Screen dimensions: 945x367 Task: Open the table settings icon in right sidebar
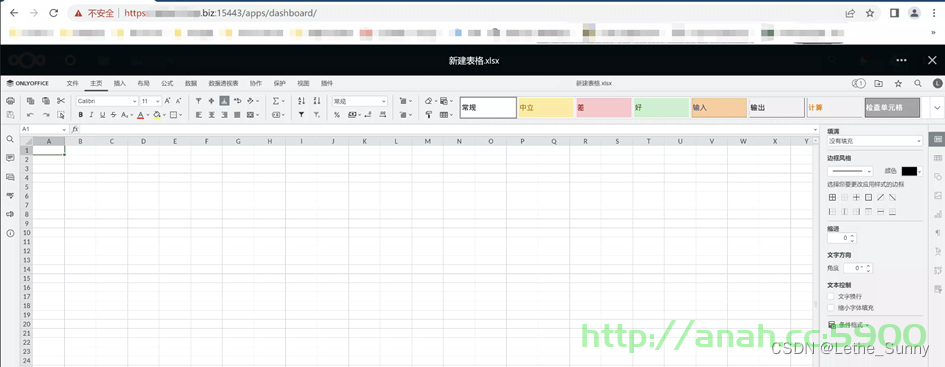tap(937, 158)
